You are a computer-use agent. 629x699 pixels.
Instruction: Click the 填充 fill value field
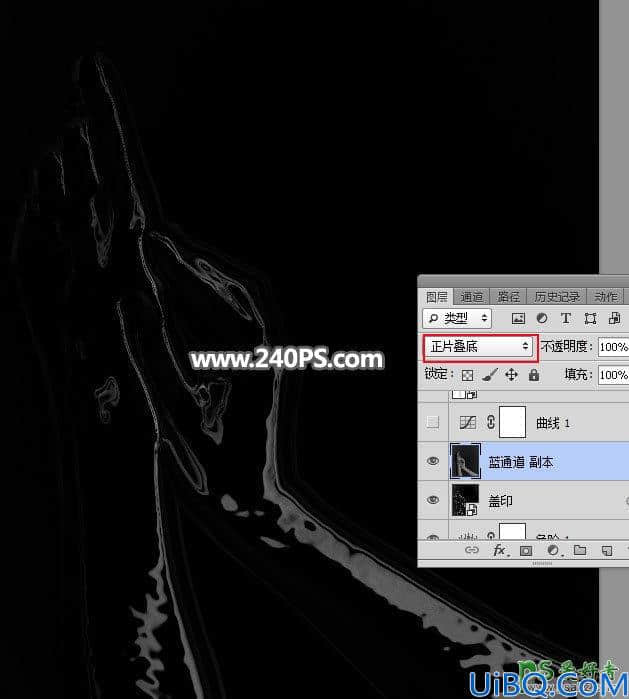pyautogui.click(x=613, y=375)
